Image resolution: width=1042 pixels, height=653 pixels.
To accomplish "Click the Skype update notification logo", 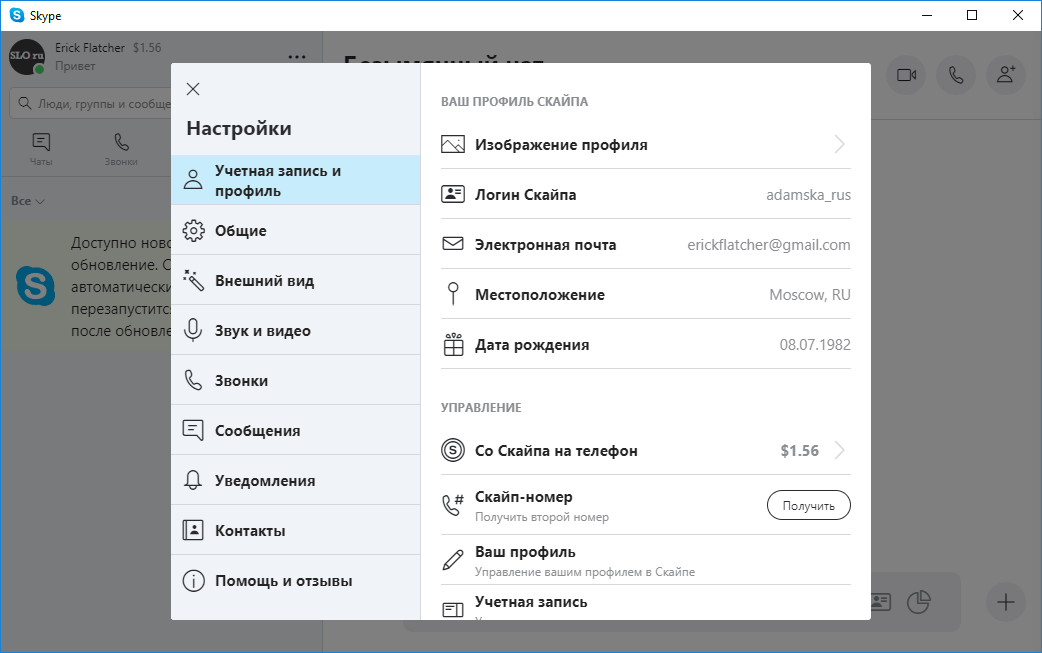I will click(35, 286).
